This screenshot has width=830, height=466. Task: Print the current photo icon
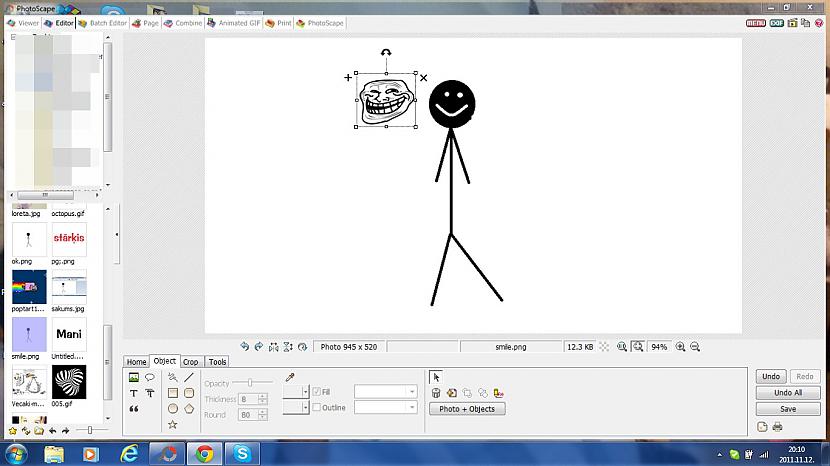tap(777, 426)
